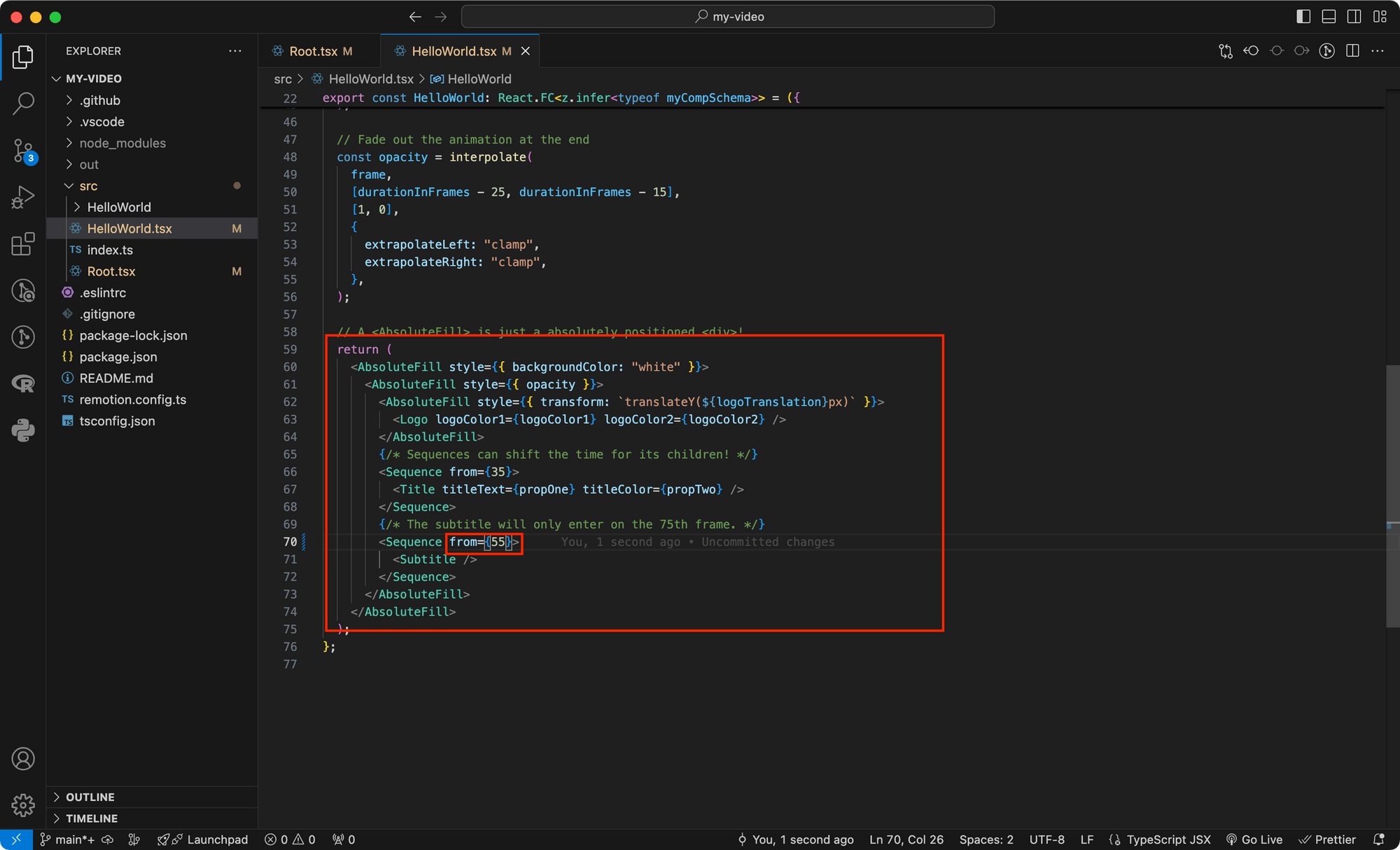Open the Explorer view in activity bar

(x=23, y=57)
